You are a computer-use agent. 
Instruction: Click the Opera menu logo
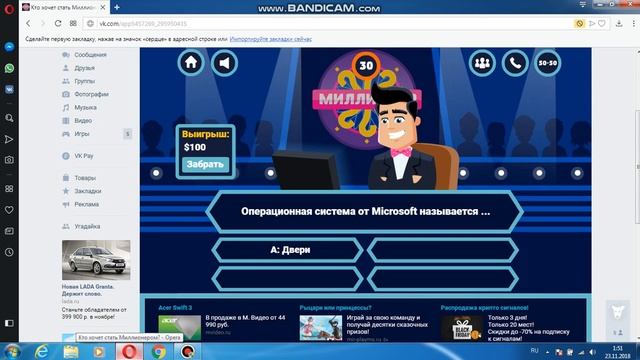coord(9,9)
